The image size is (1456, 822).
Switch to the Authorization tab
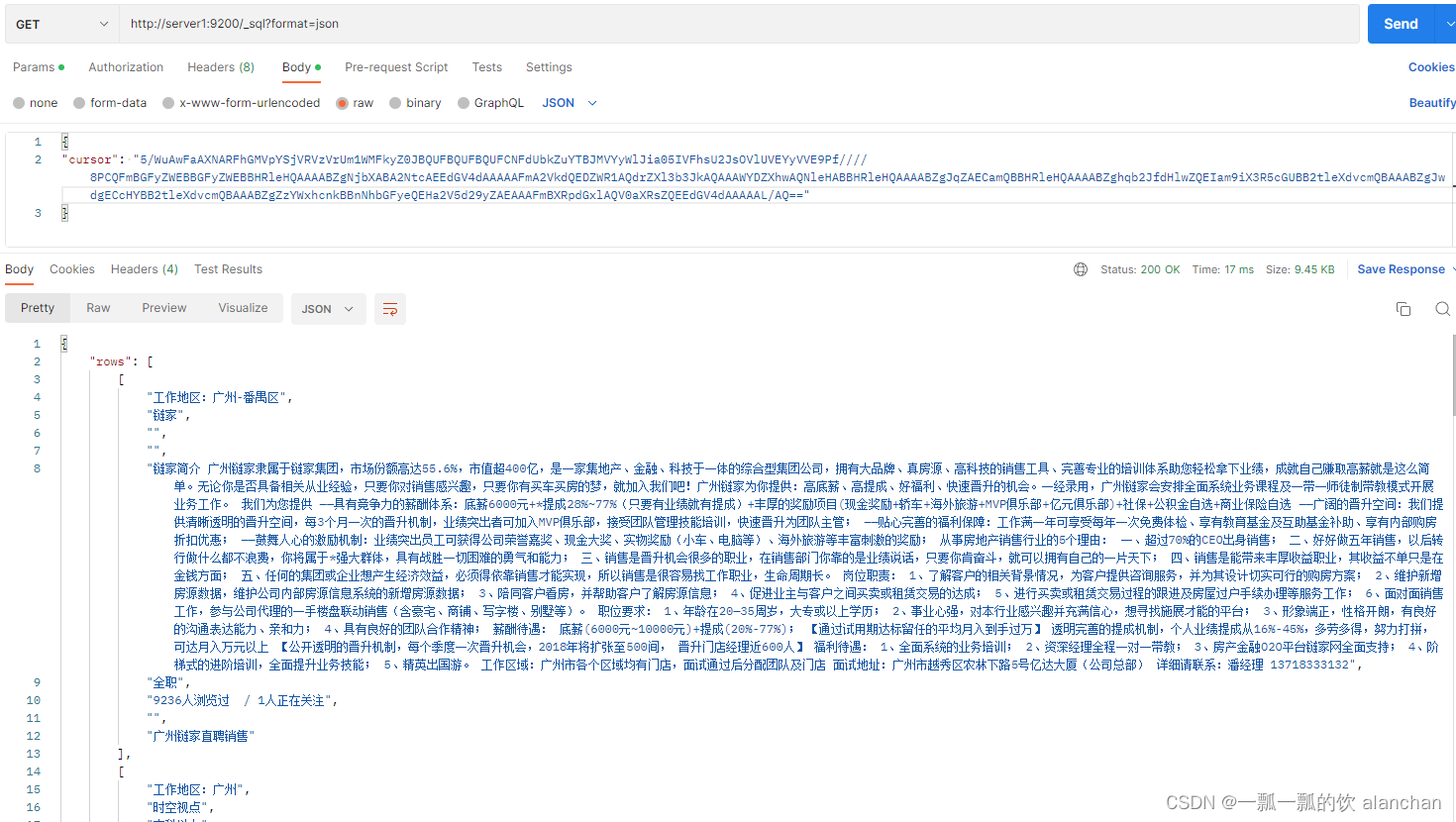(x=126, y=67)
